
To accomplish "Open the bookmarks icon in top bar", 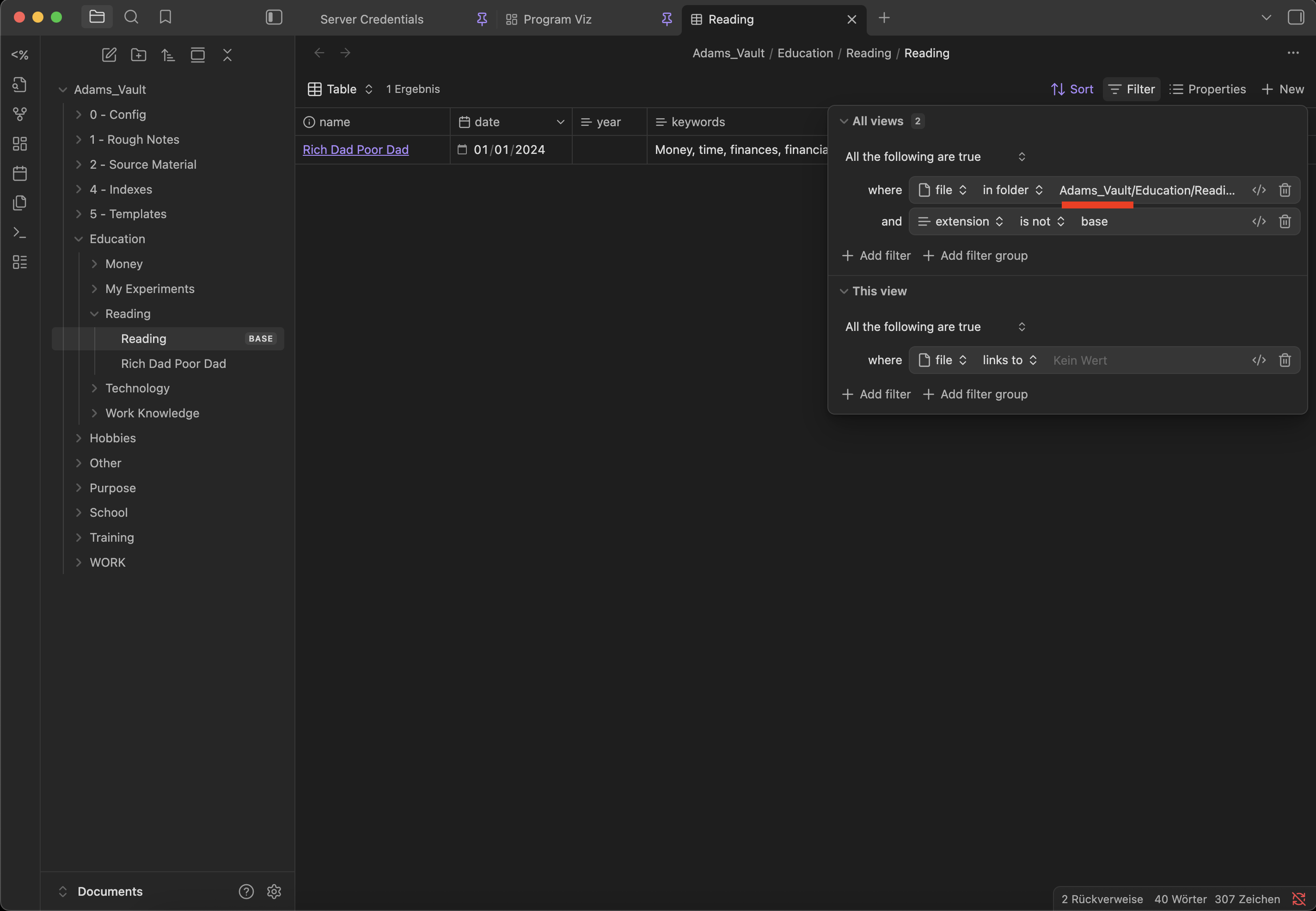I will pos(165,17).
